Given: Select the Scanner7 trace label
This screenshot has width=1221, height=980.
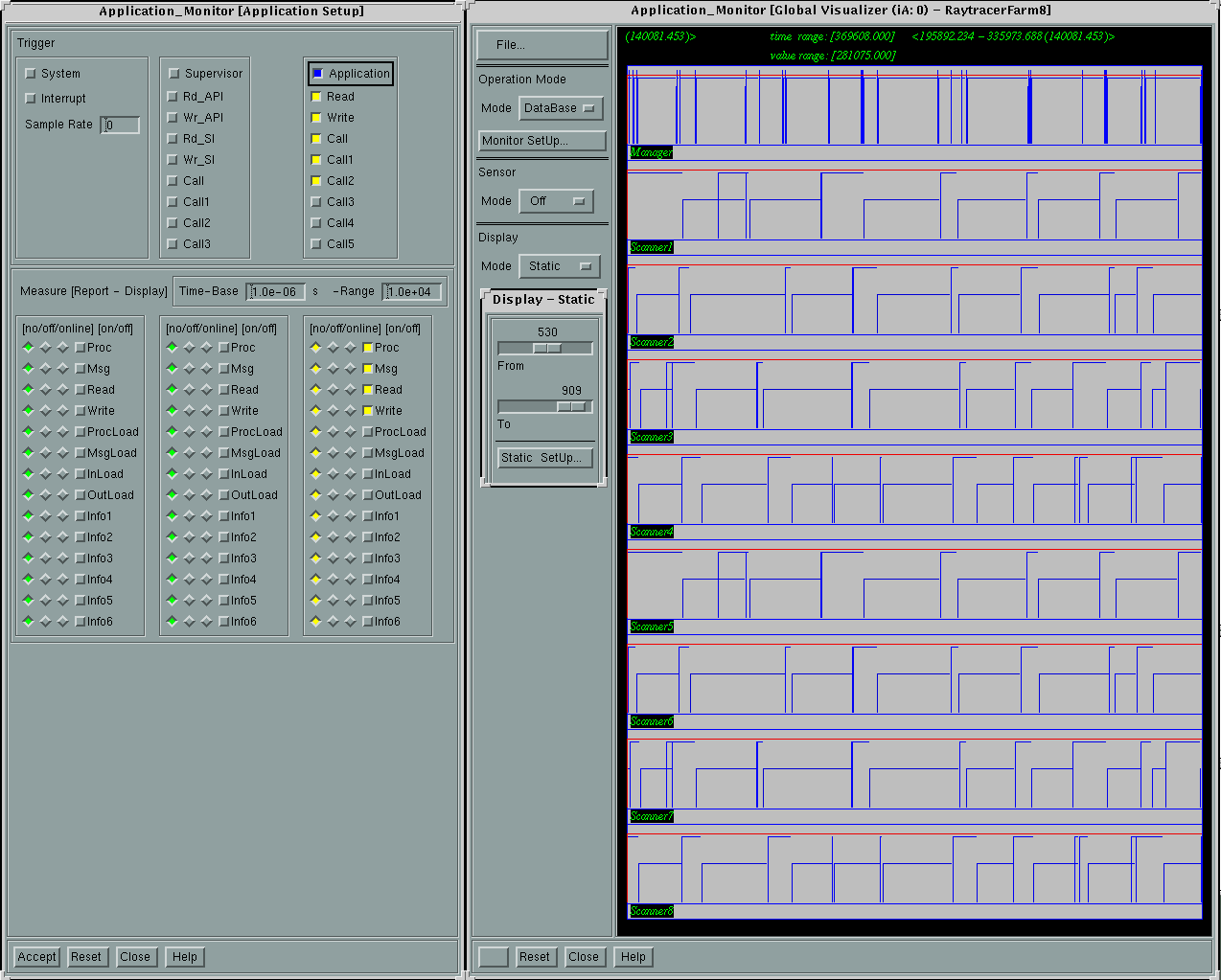Looking at the screenshot, I should coord(652,817).
